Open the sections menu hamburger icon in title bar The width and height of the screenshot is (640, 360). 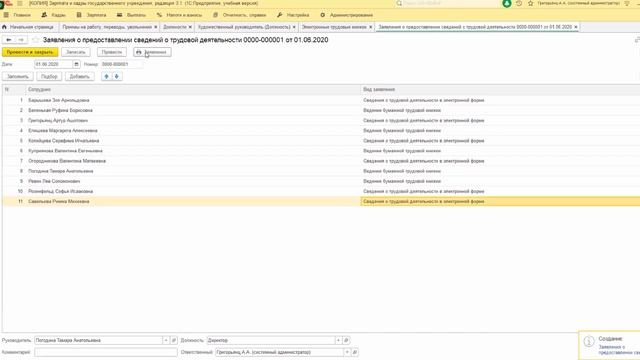point(20,3)
